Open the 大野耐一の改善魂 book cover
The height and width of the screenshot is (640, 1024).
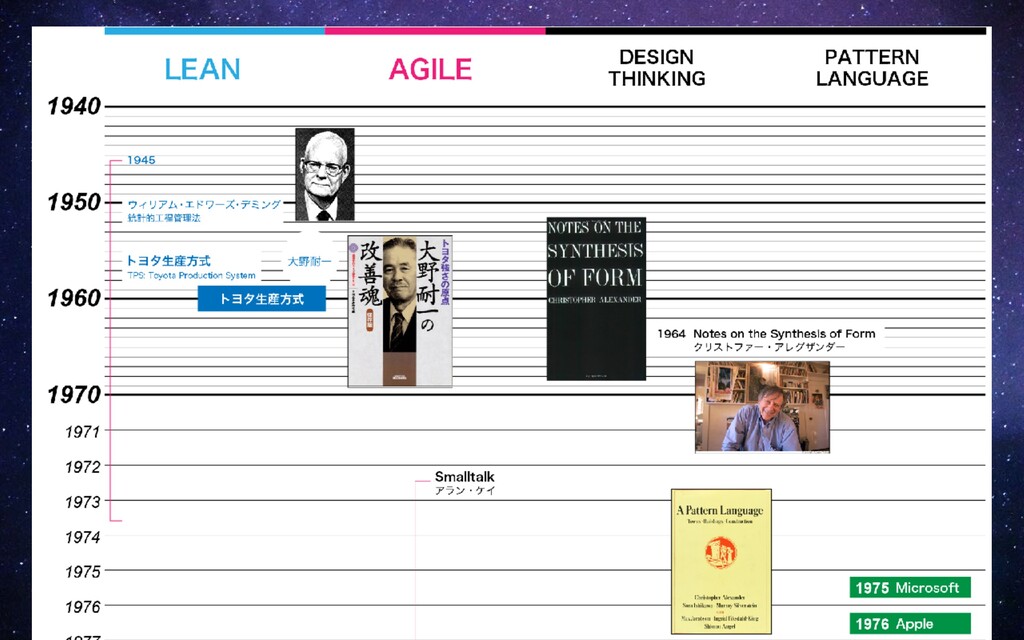point(400,312)
